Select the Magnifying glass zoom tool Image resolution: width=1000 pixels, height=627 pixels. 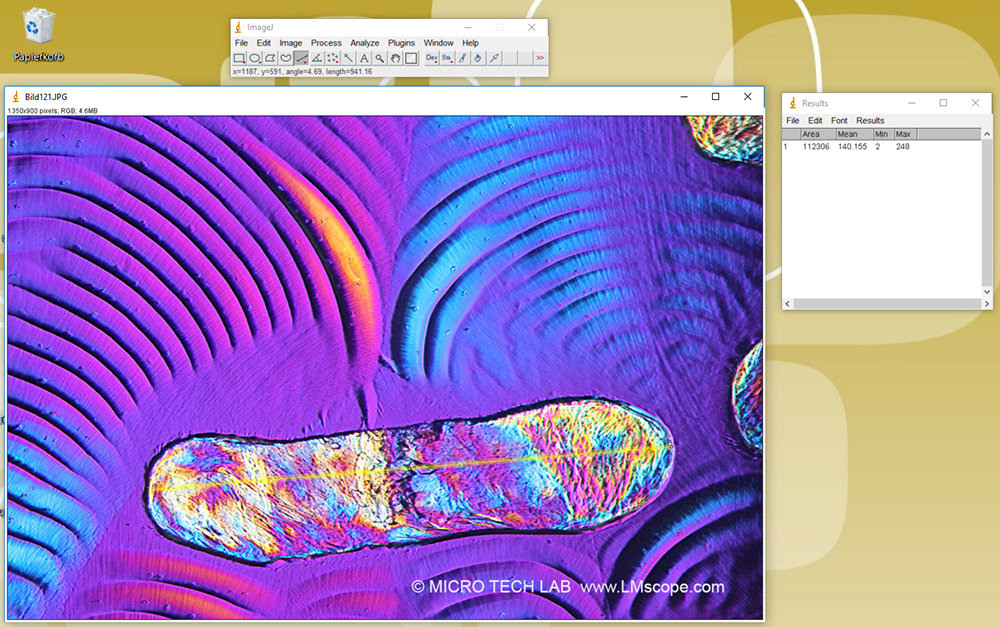(x=378, y=58)
